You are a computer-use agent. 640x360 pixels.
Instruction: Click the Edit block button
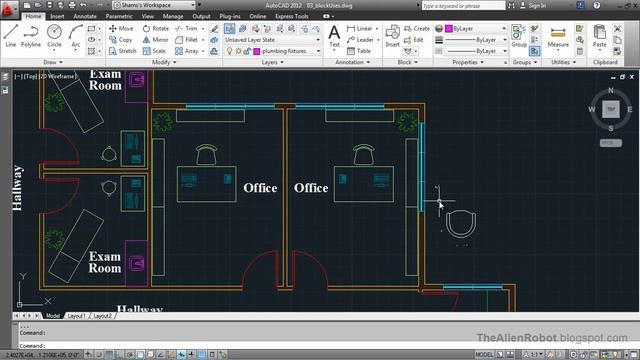pyautogui.click(x=413, y=40)
